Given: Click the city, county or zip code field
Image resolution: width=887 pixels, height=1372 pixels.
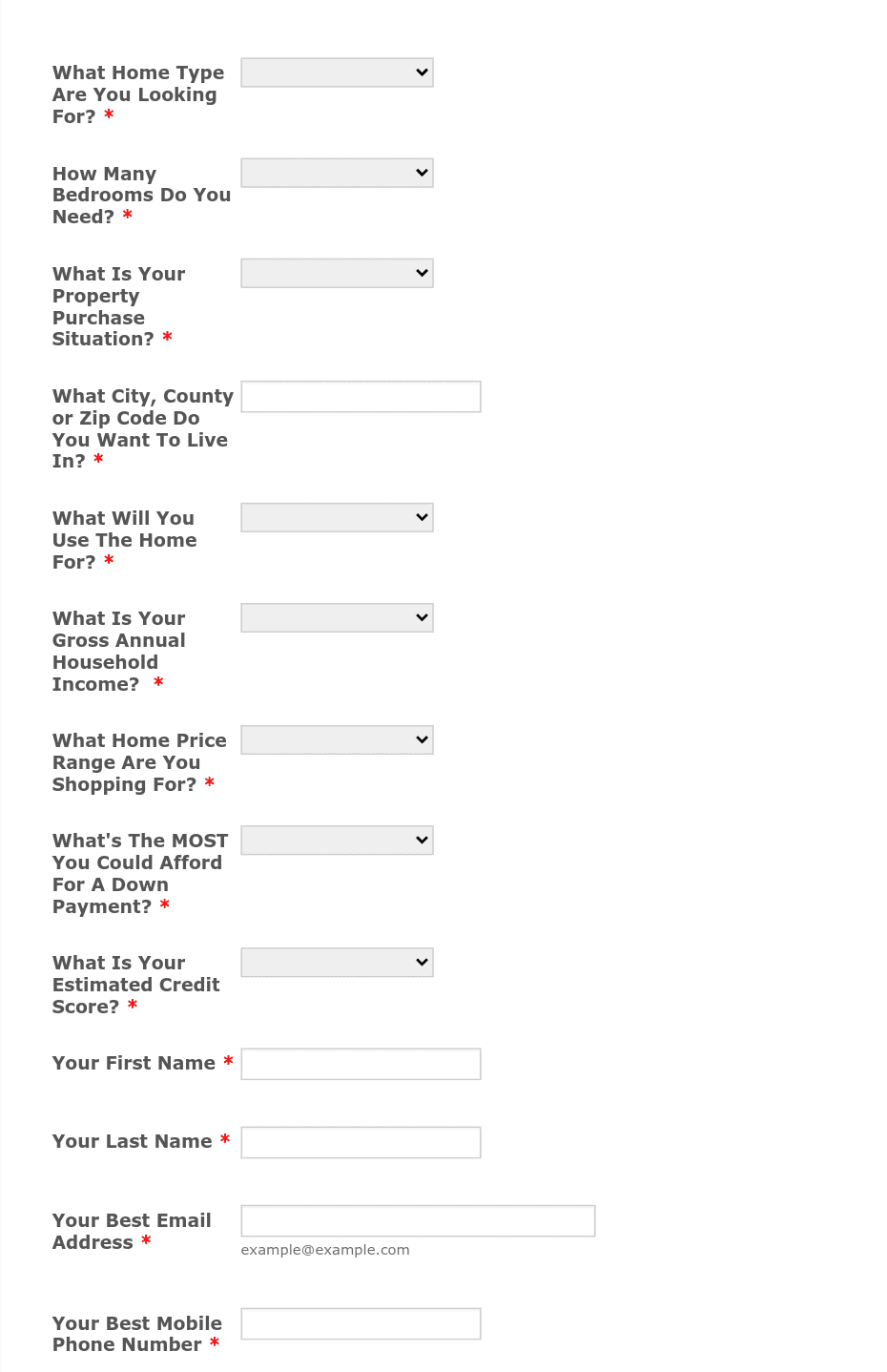Looking at the screenshot, I should pyautogui.click(x=361, y=397).
